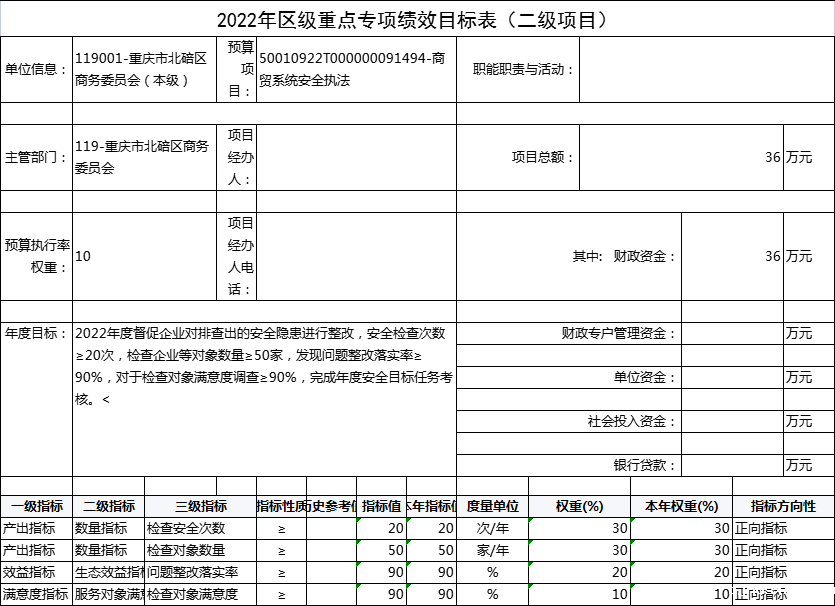Click the 检查对象满意度 cell
This screenshot has height=606, width=835.
(201, 594)
